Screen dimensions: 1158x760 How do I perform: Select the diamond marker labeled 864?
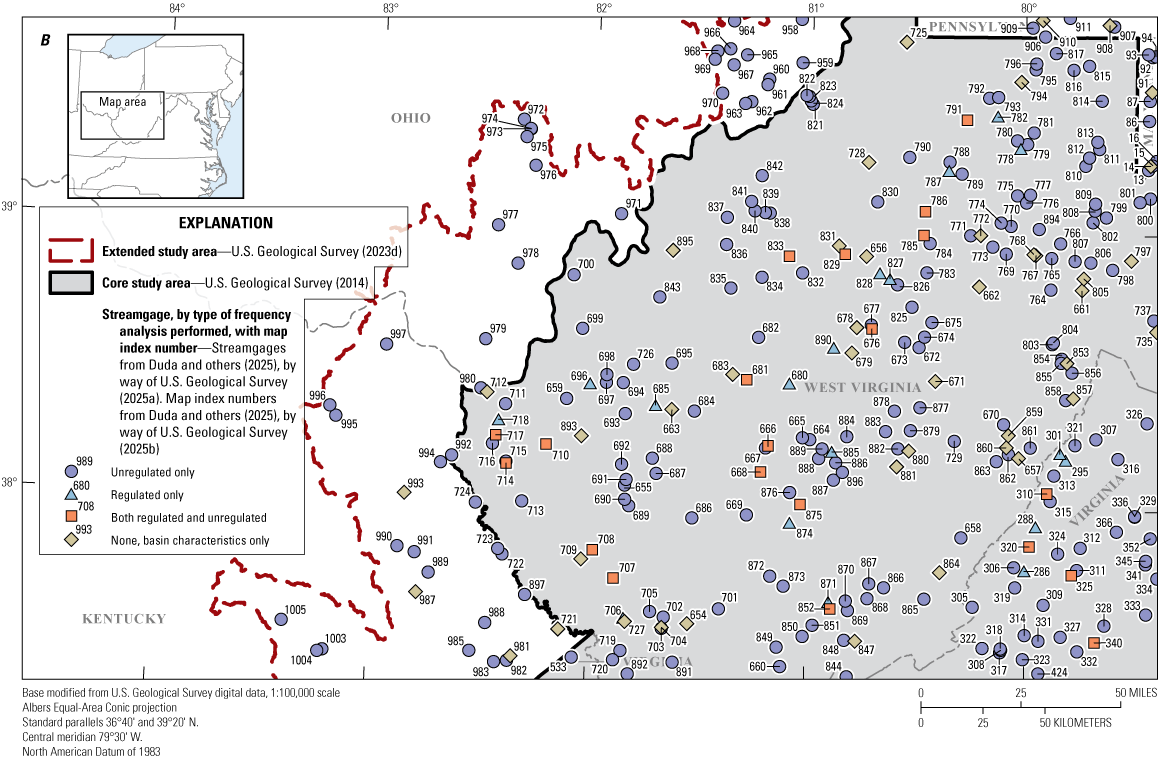938,573
